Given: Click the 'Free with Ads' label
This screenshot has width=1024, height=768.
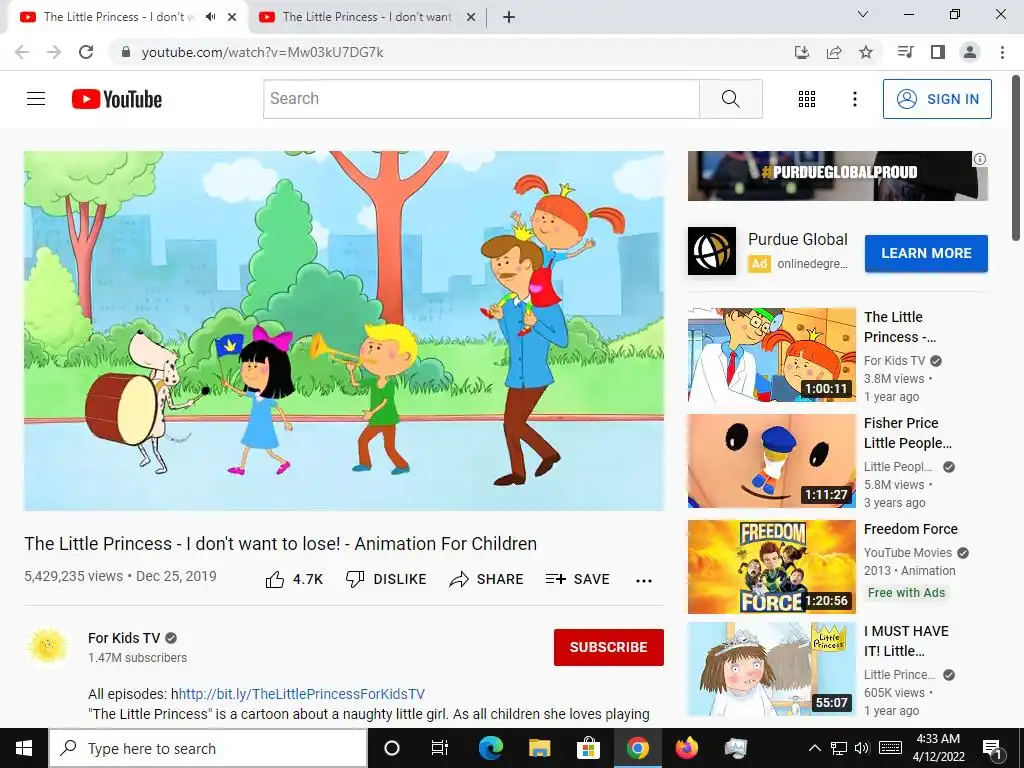Looking at the screenshot, I should [906, 592].
